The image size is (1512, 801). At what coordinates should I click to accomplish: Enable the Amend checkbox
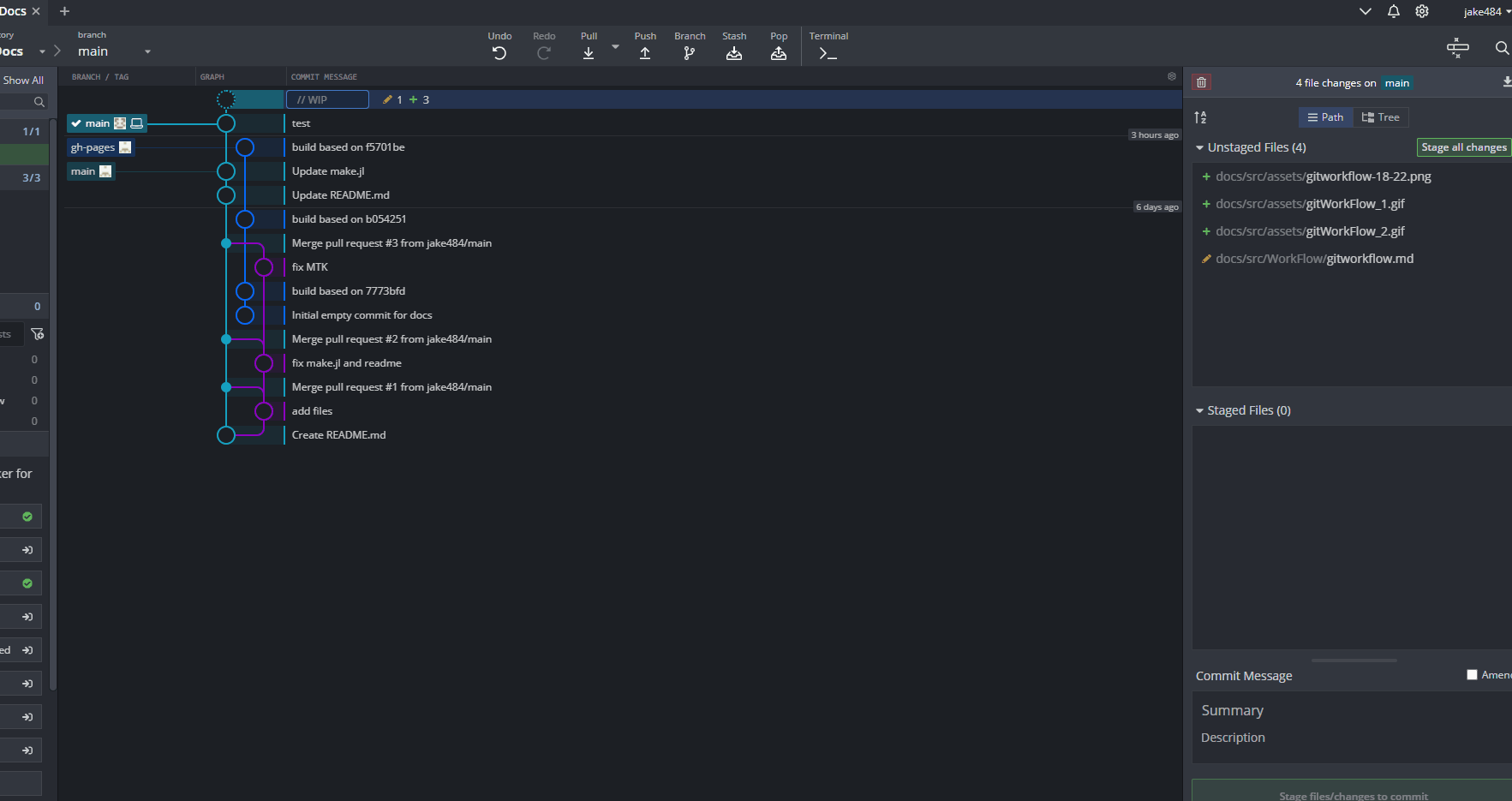tap(1472, 675)
